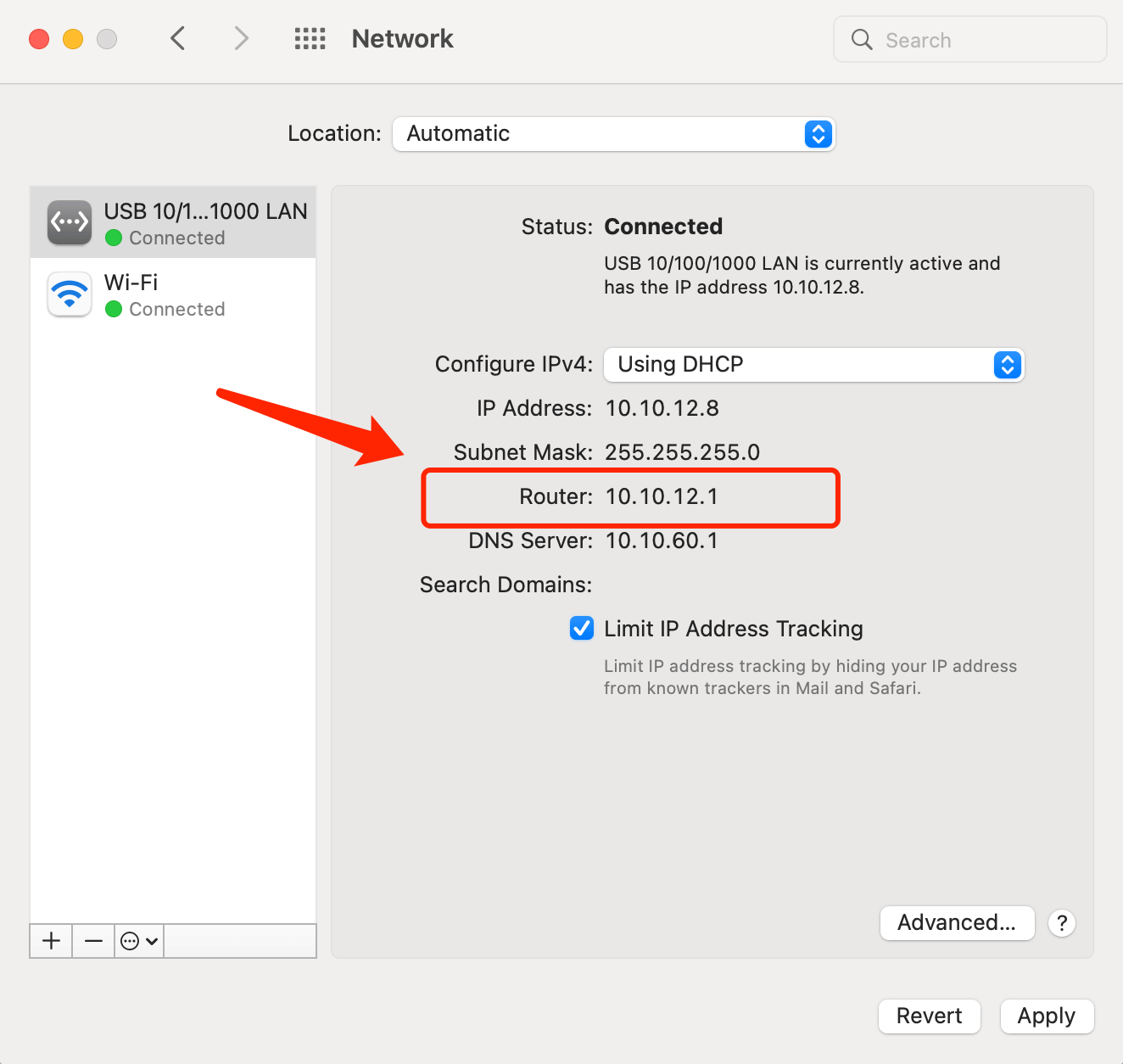Toggle Limit IP Address Tracking checkbox
Screen dimensions: 1123x1064
click(582, 628)
